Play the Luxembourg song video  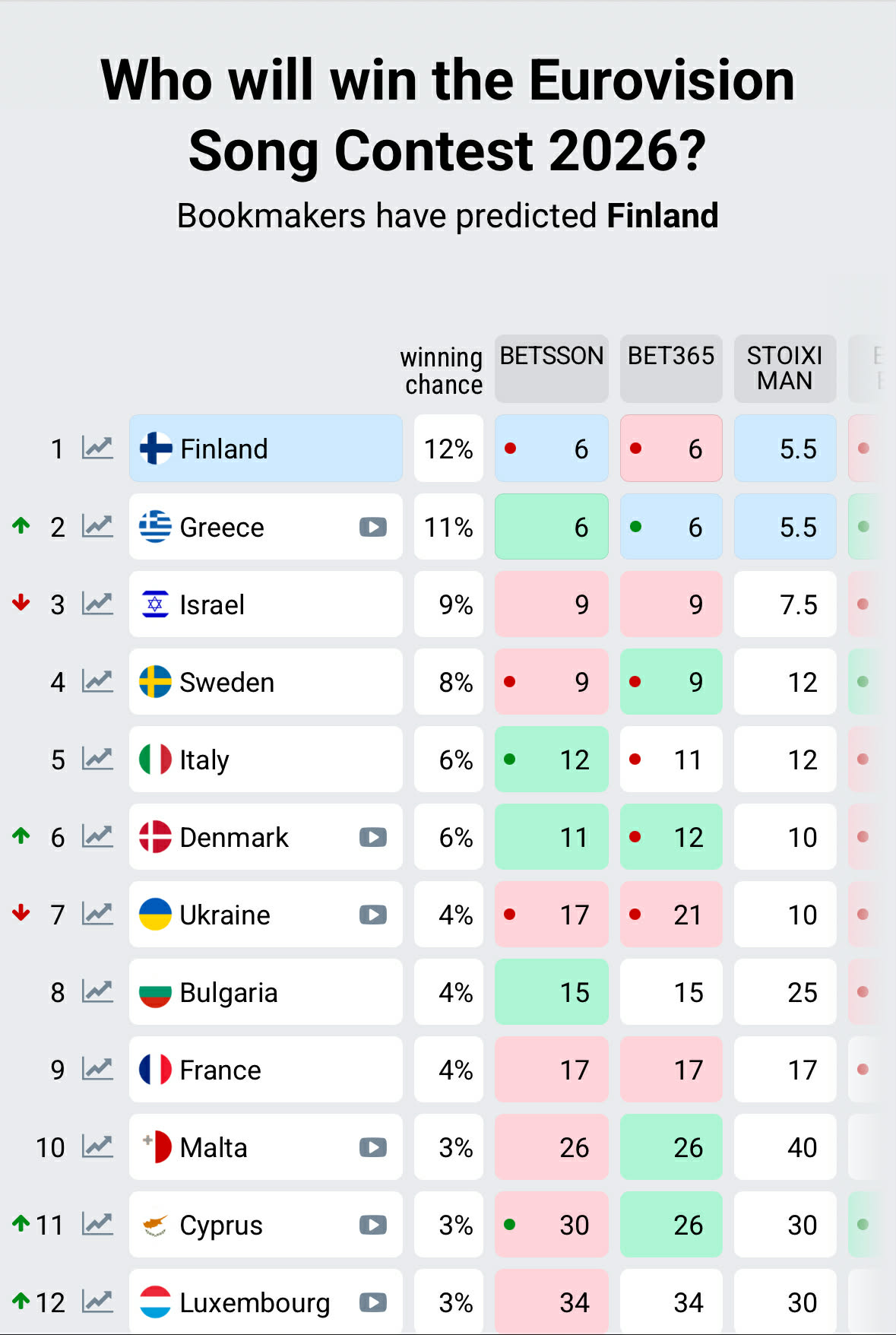click(x=372, y=1302)
